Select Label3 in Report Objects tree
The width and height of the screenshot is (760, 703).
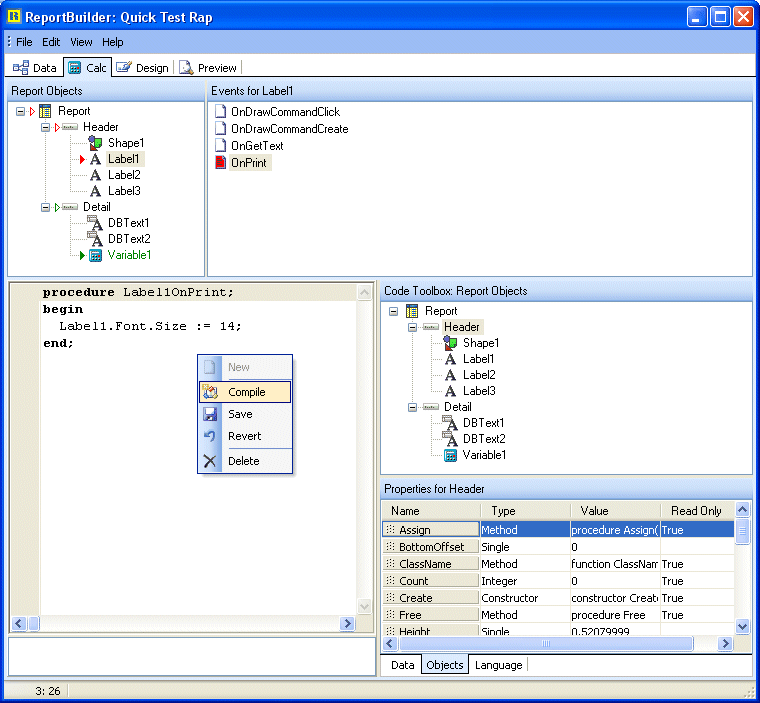pos(124,191)
